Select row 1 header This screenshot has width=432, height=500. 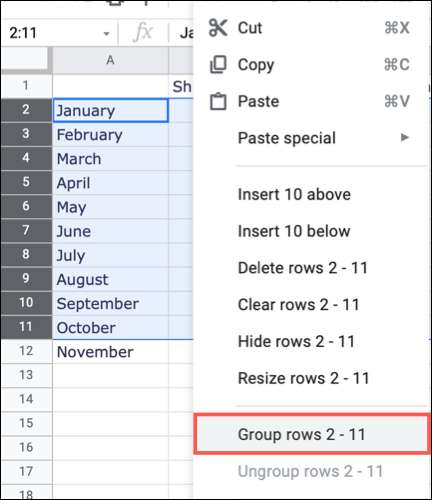tap(26, 86)
